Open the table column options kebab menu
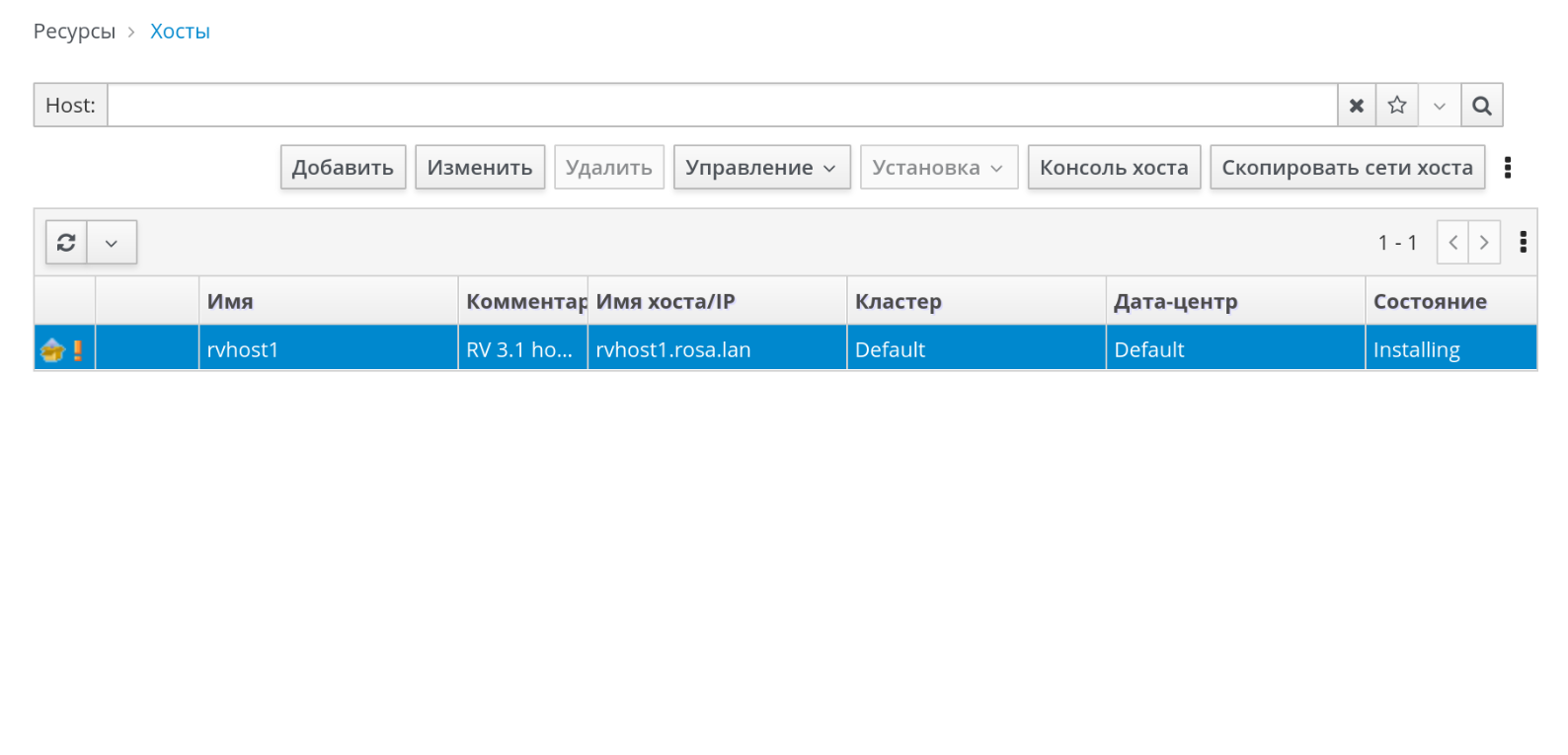The height and width of the screenshot is (755, 1568). coord(1523,243)
